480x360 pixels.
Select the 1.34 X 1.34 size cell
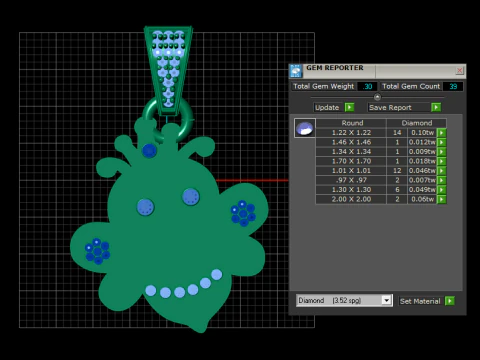(351, 152)
